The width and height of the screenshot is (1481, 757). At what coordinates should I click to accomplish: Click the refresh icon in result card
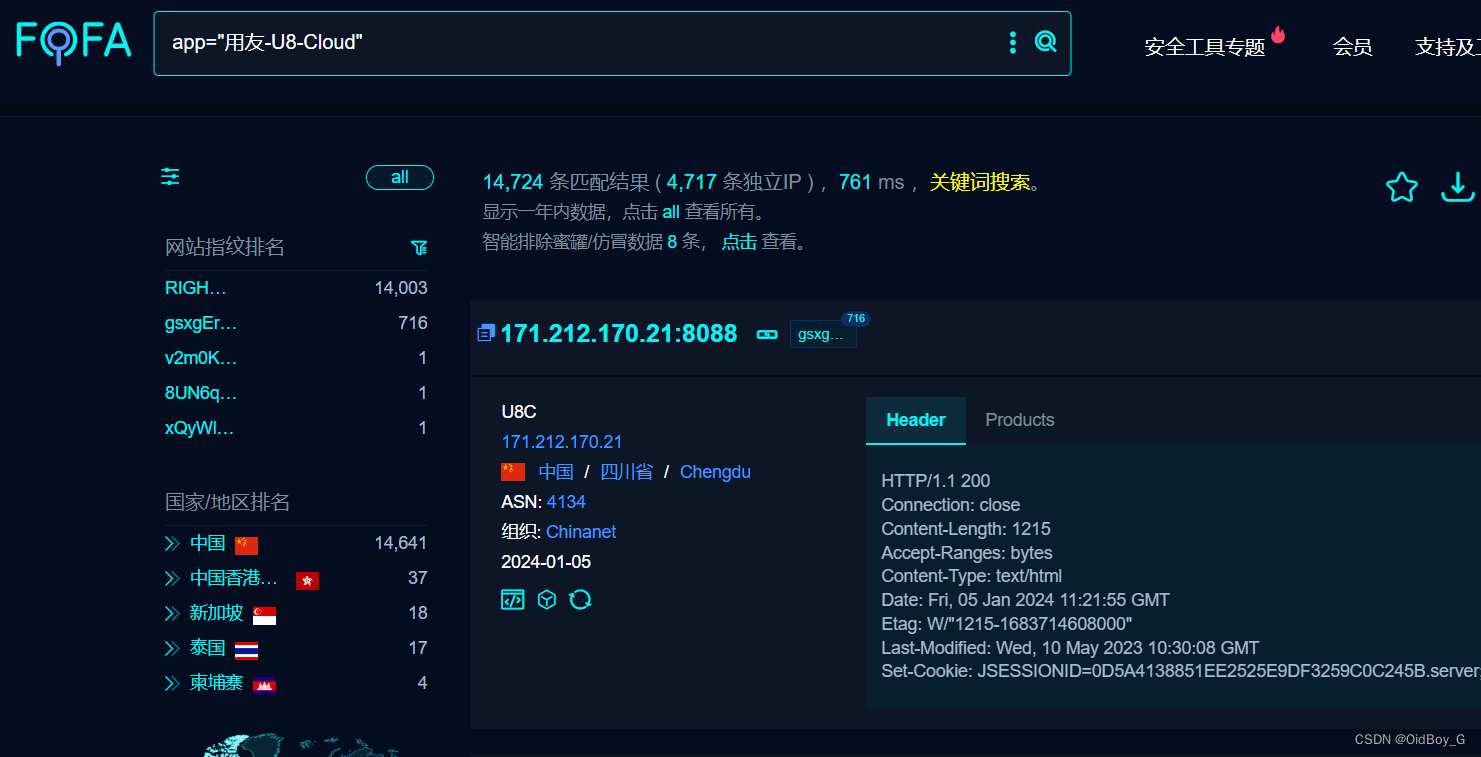point(580,600)
